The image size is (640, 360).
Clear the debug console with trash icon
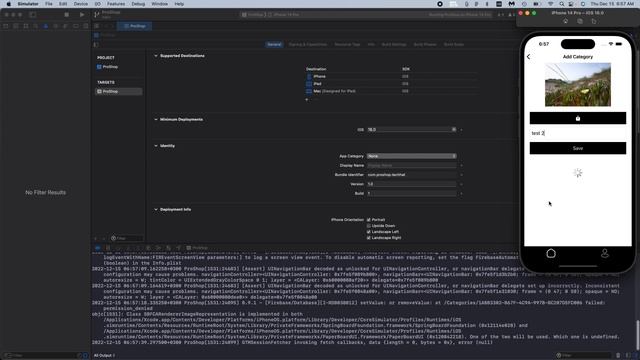(x=618, y=356)
